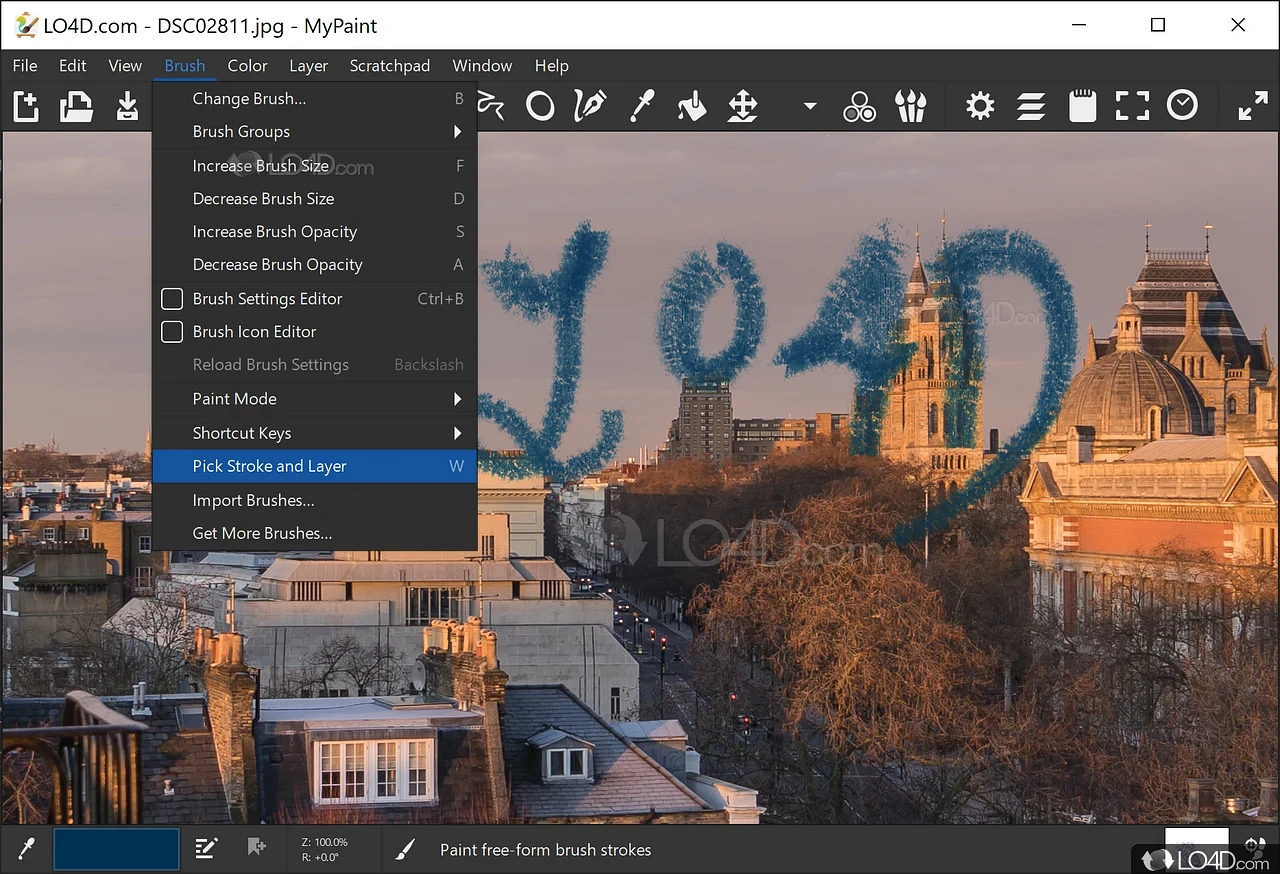Open the Edit menu
Viewport: 1280px width, 874px height.
click(x=72, y=65)
